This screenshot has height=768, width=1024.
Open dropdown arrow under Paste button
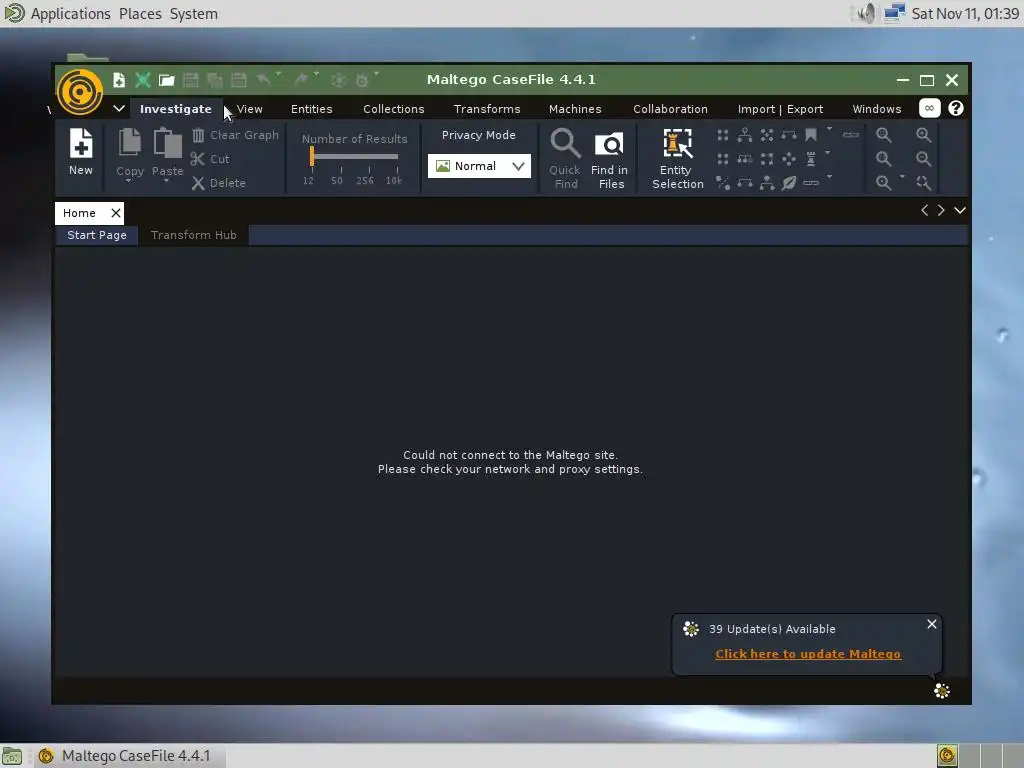(167, 182)
